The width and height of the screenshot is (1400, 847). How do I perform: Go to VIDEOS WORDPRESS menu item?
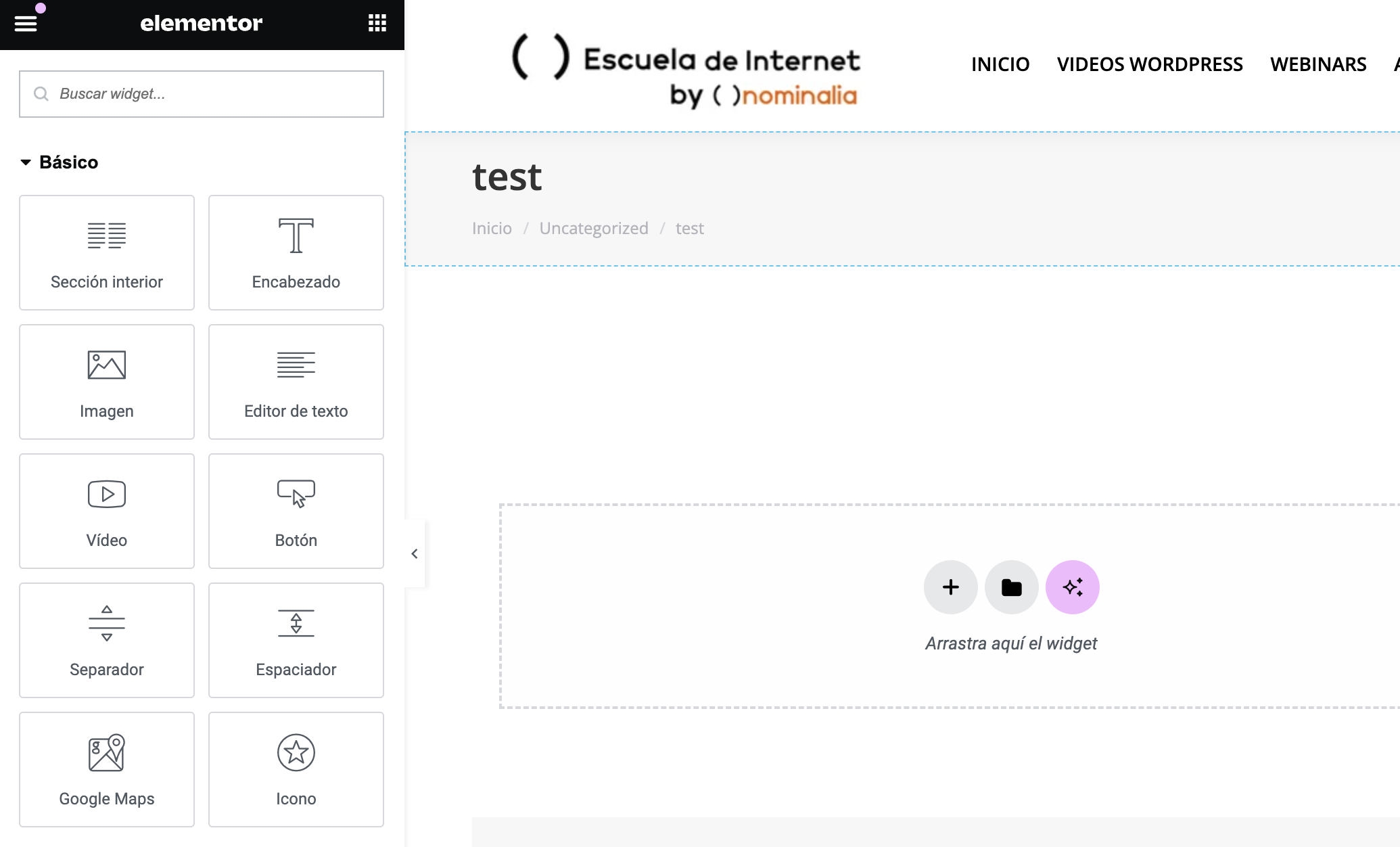tap(1149, 64)
